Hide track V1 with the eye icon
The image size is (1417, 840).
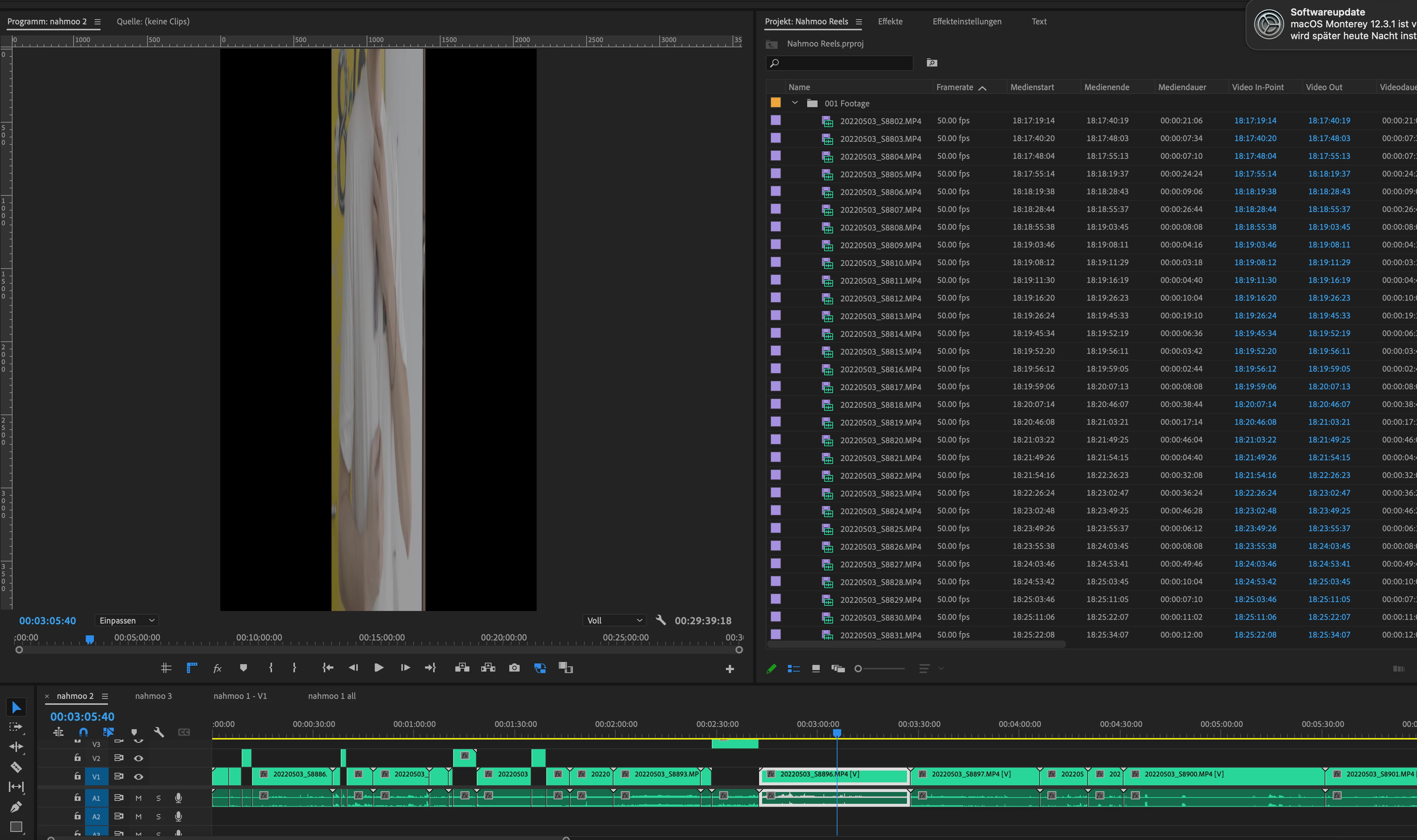point(138,776)
